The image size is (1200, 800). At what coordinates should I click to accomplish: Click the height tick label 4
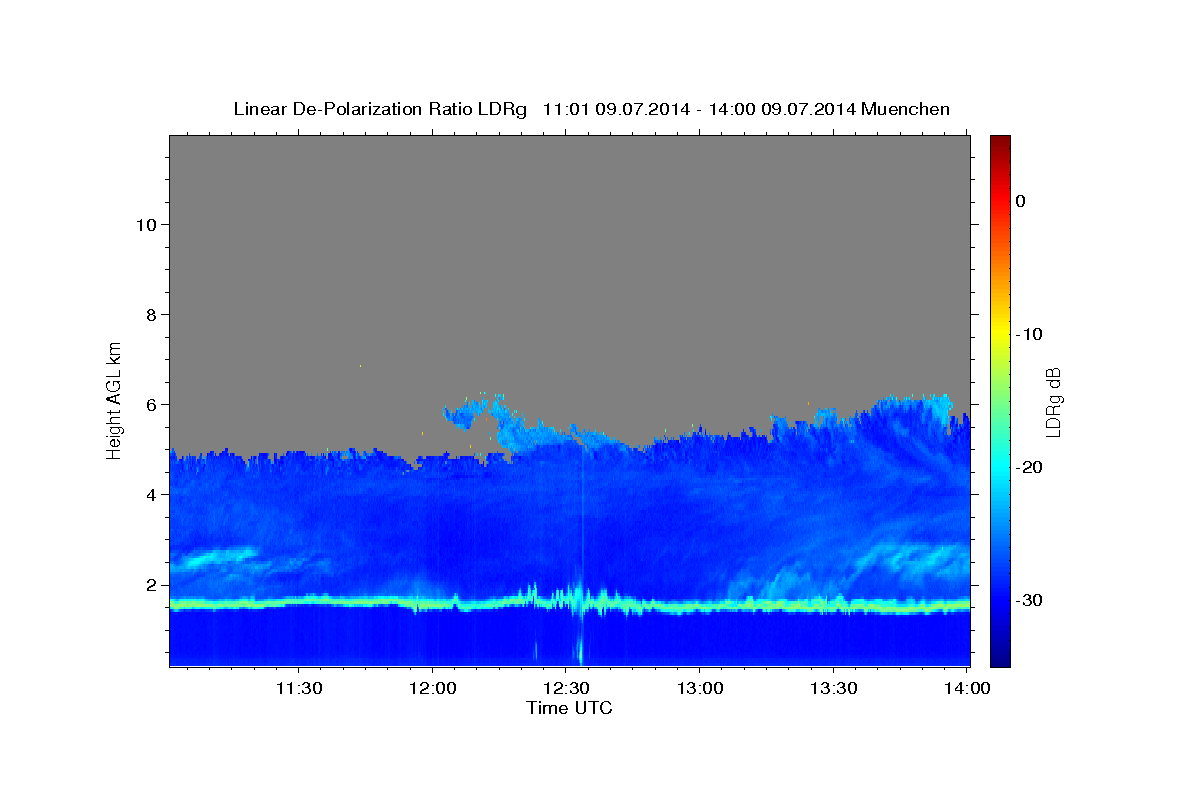tap(149, 494)
